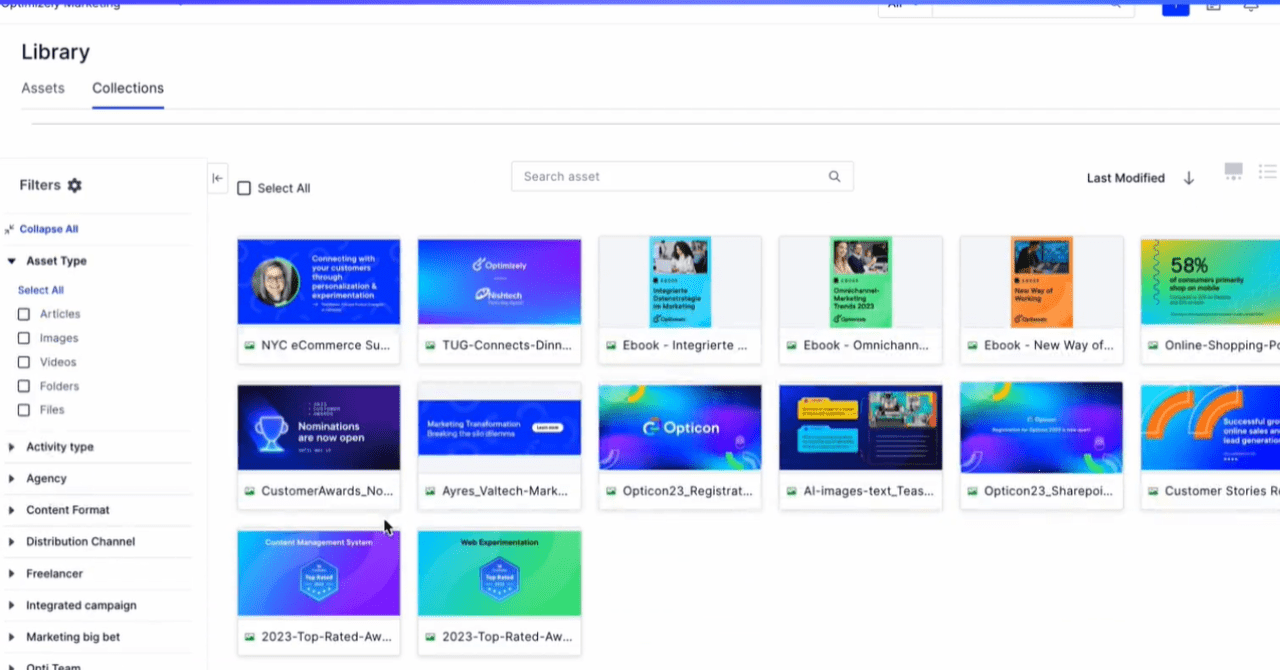
Task: Open the NYC eCommerce Su thumbnail
Action: click(319, 281)
